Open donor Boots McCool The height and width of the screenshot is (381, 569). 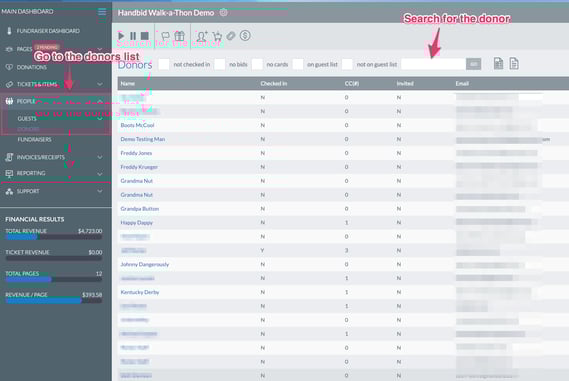click(x=137, y=125)
